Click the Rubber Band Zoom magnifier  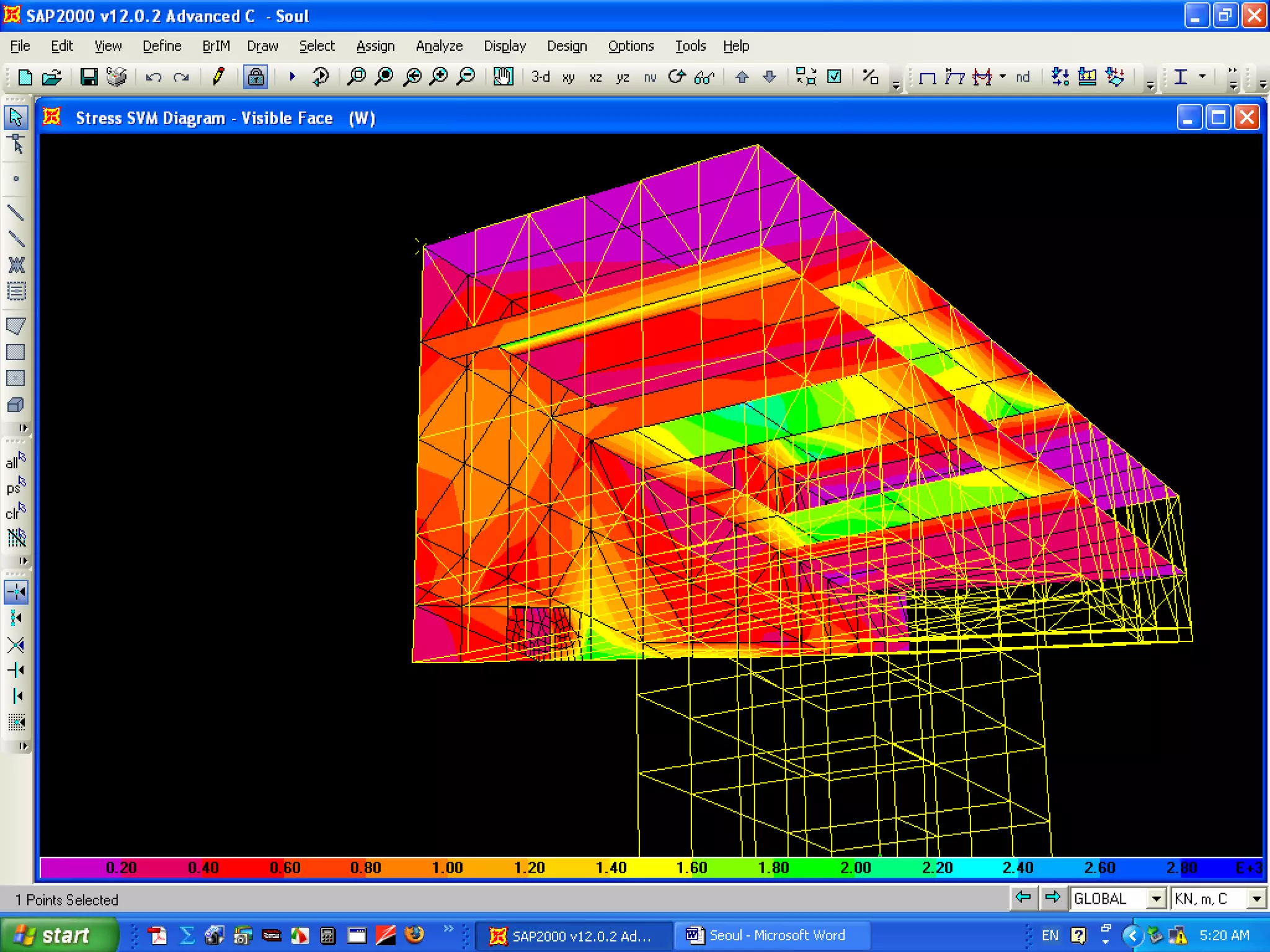tap(357, 77)
